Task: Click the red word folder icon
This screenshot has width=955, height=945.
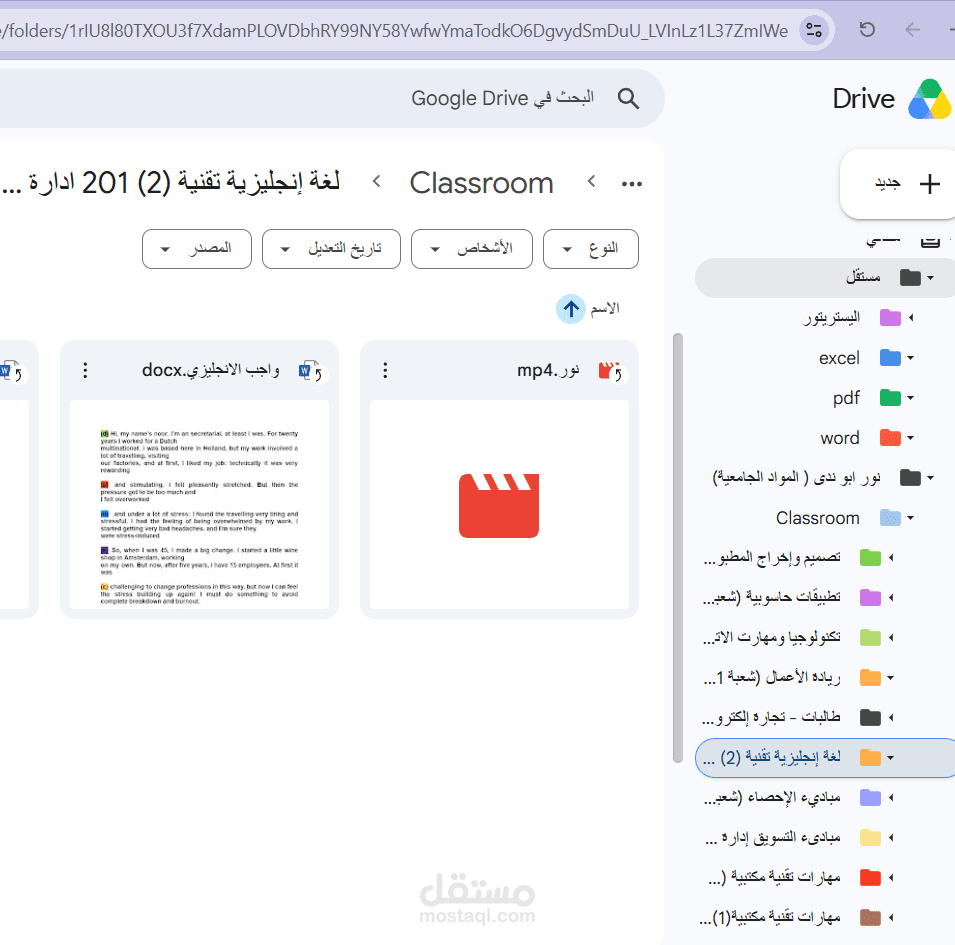Action: [890, 437]
